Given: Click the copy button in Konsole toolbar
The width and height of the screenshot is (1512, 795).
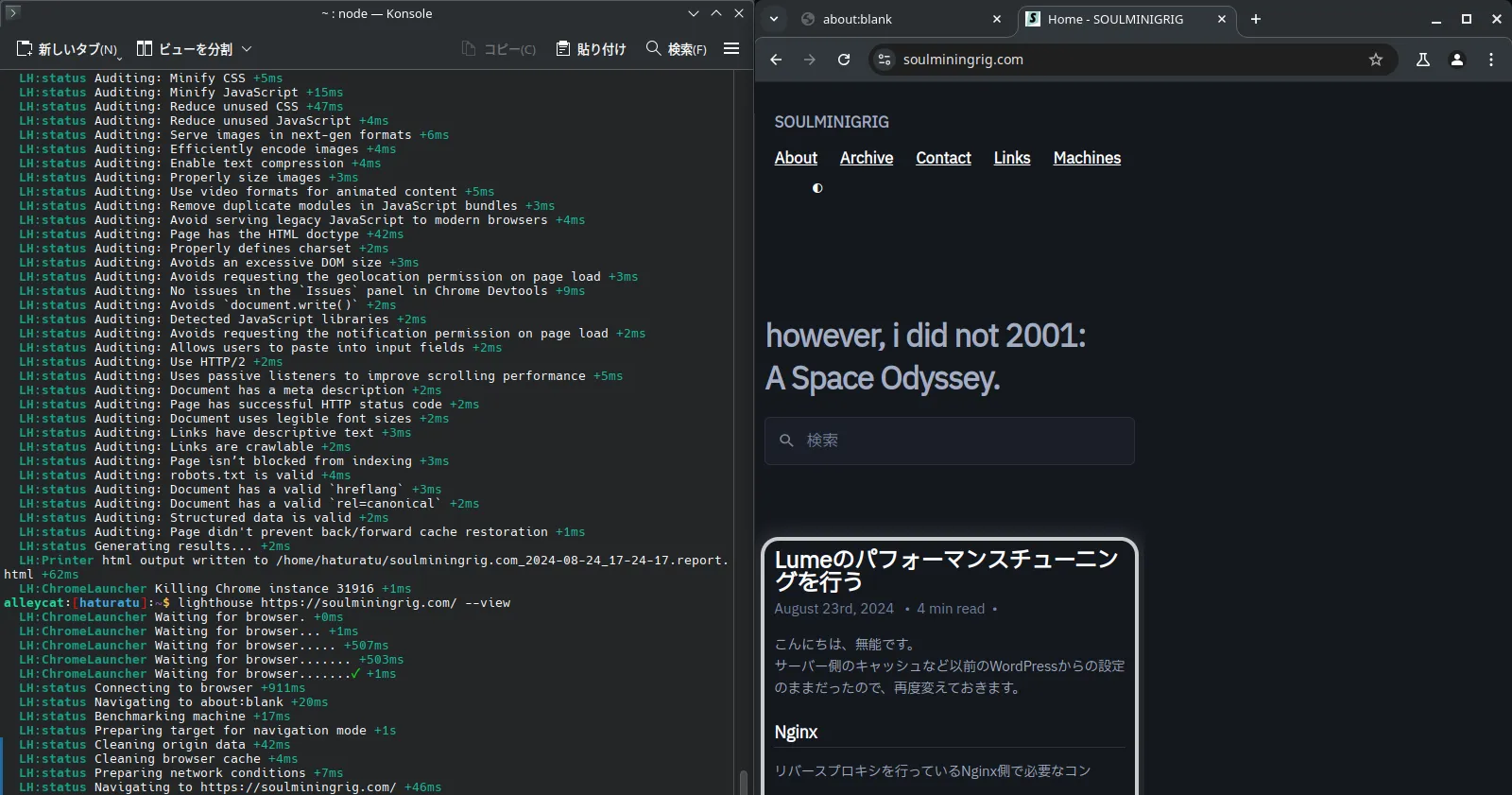Looking at the screenshot, I should [498, 49].
